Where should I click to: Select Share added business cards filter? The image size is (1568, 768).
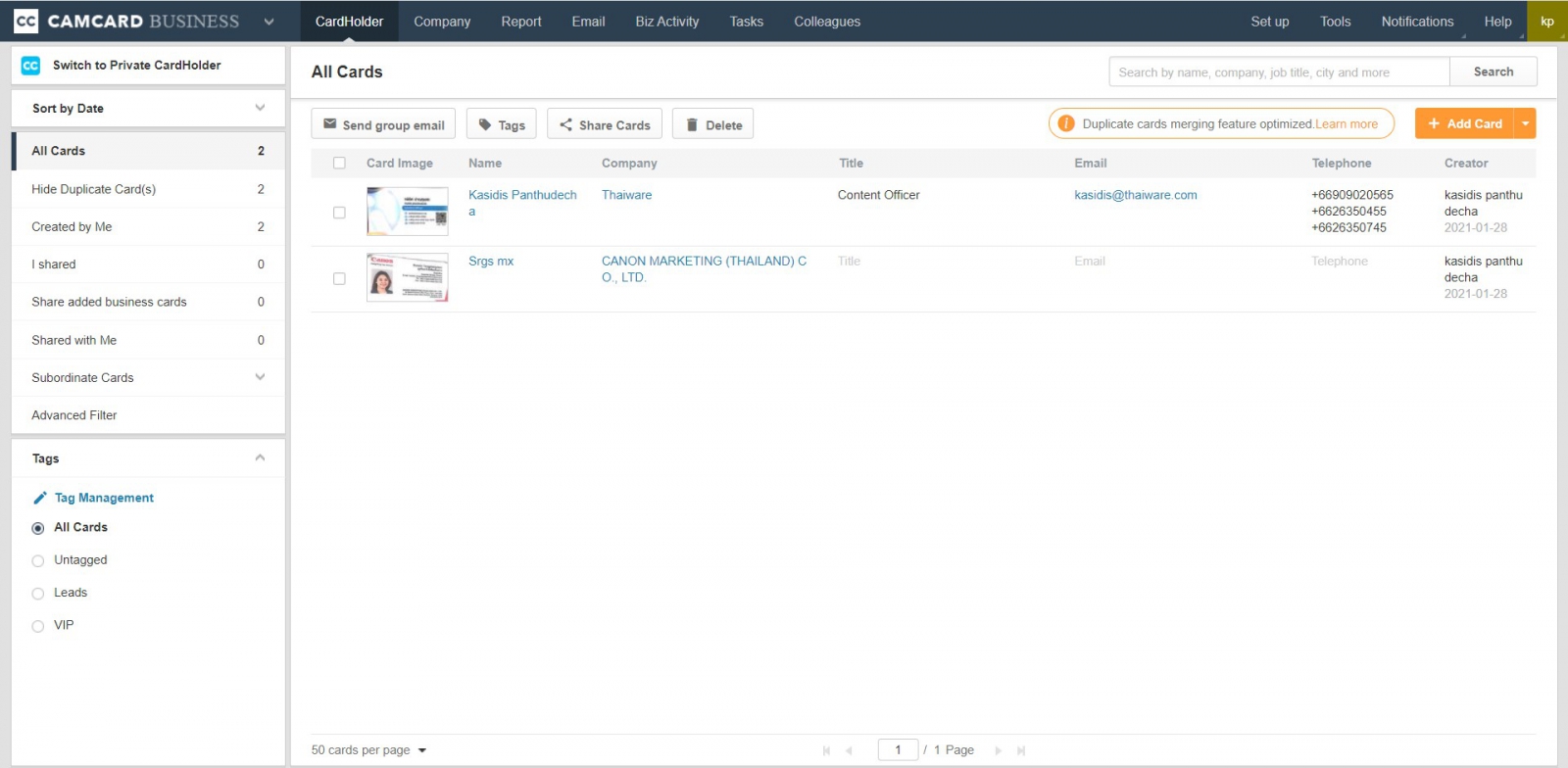(148, 302)
